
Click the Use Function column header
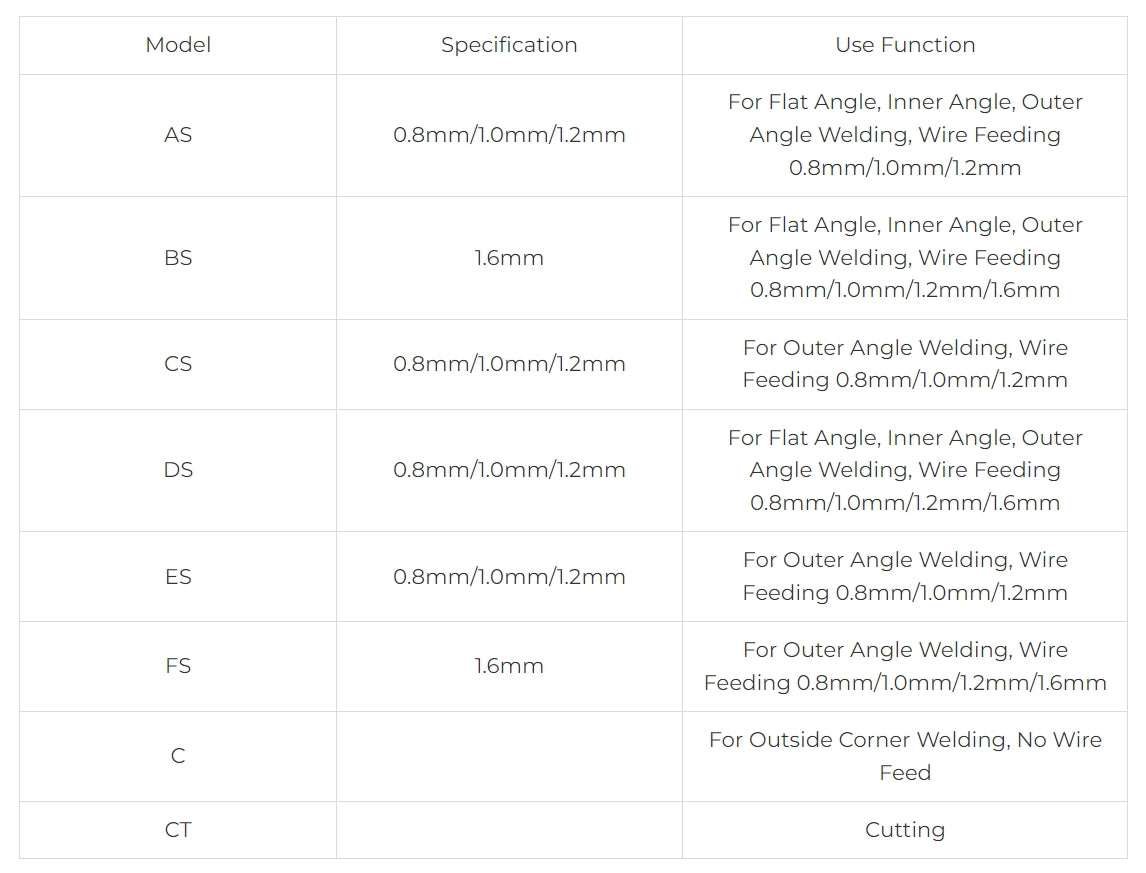coord(905,45)
